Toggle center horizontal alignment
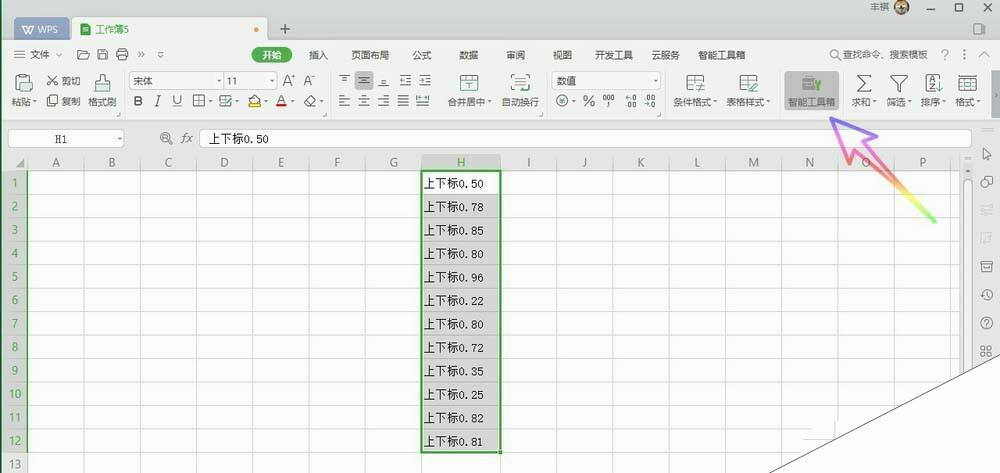Image resolution: width=1000 pixels, height=473 pixels. pyautogui.click(x=364, y=101)
